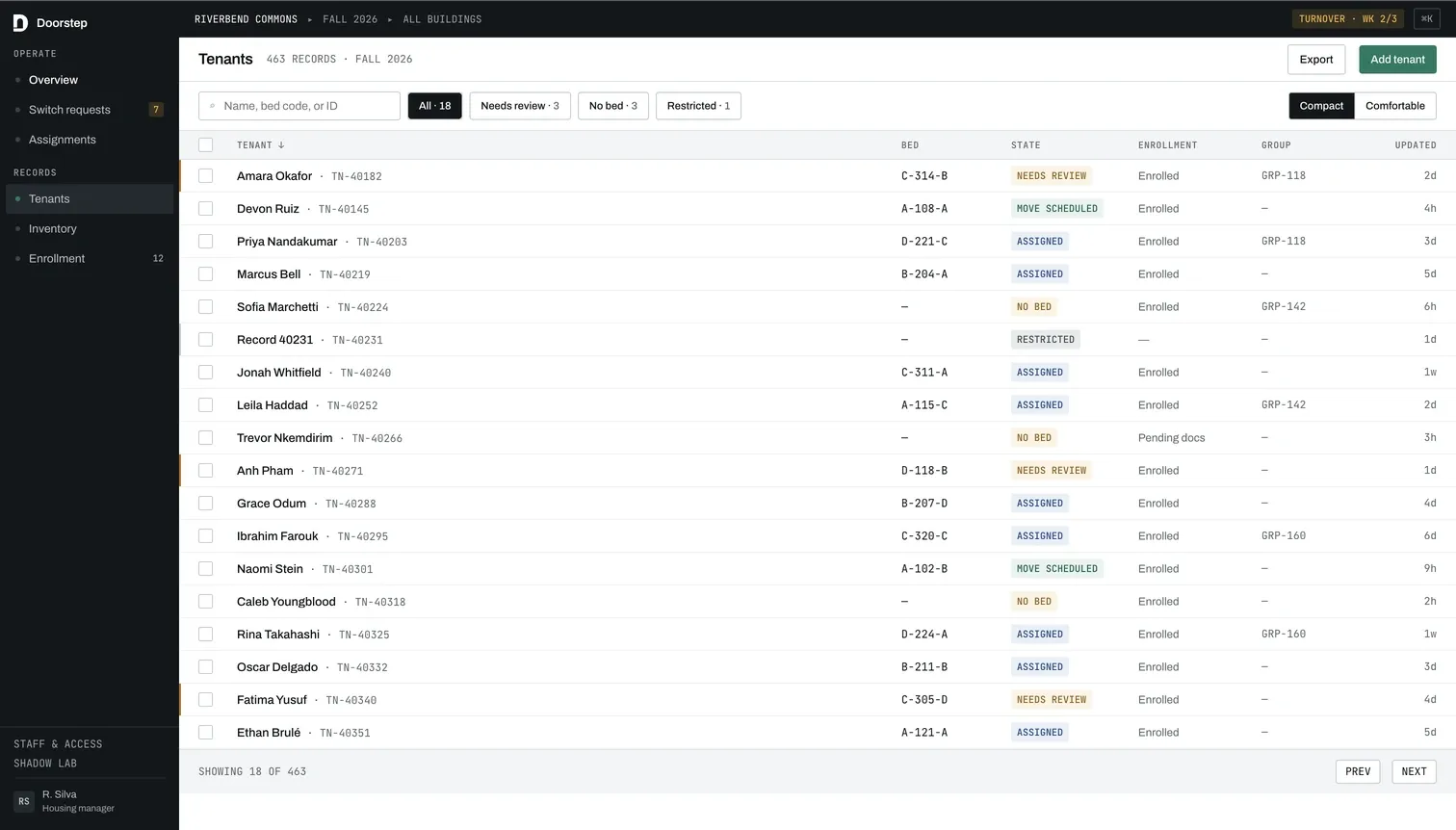Show the No bed · 3 filter
Viewport: 1456px width, 830px height.
[613, 106]
